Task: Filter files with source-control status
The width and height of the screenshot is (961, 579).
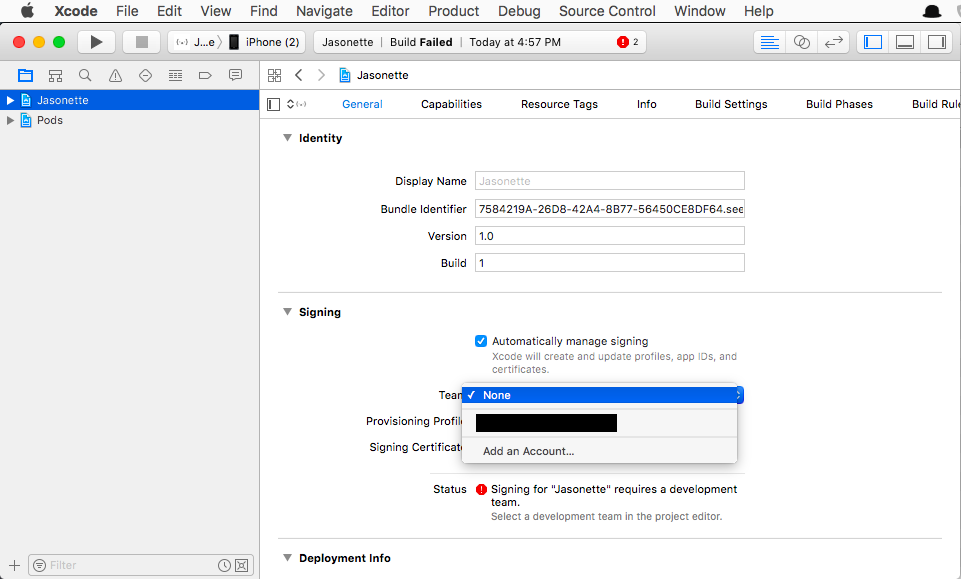Action: (x=241, y=566)
